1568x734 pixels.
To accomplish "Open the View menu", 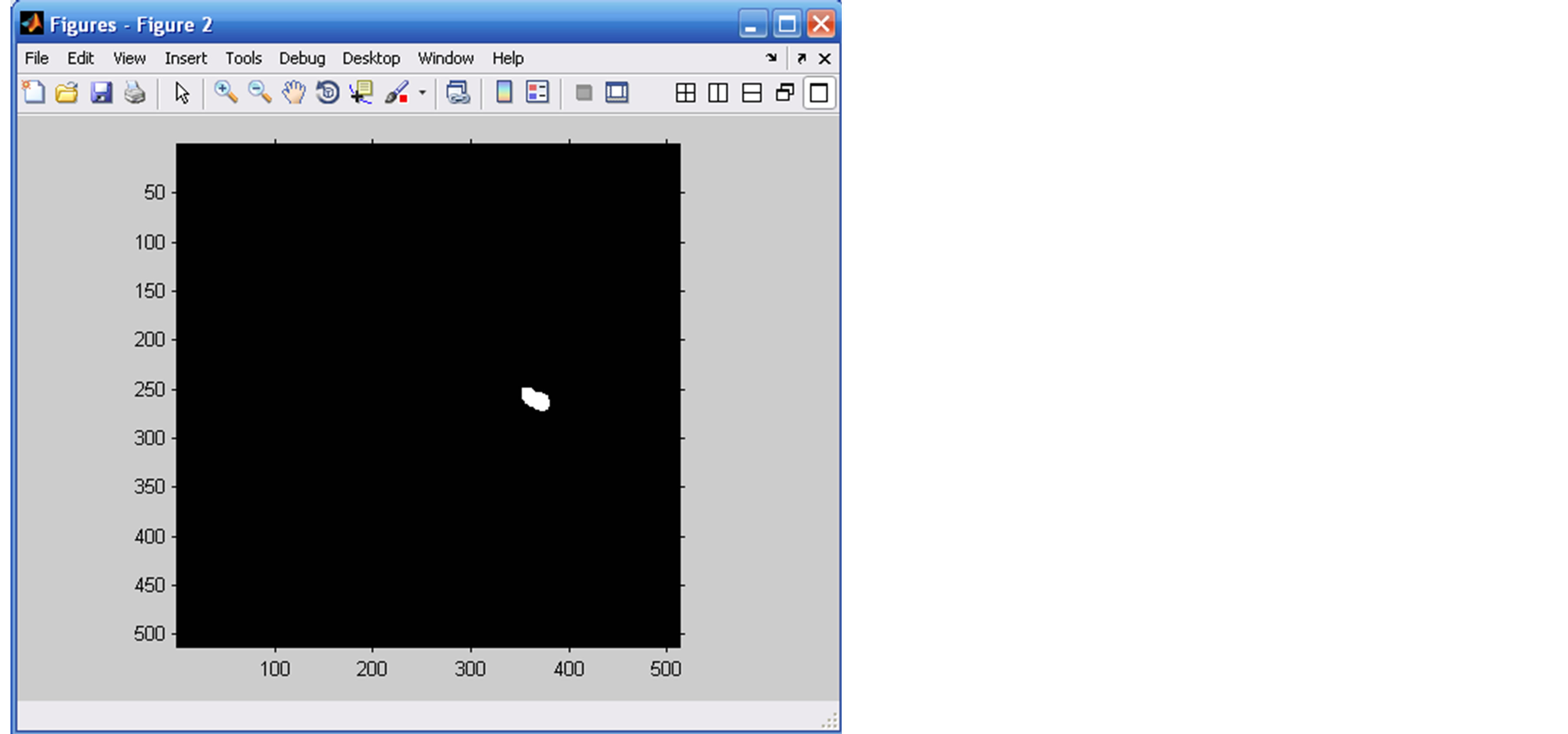I will coord(129,59).
